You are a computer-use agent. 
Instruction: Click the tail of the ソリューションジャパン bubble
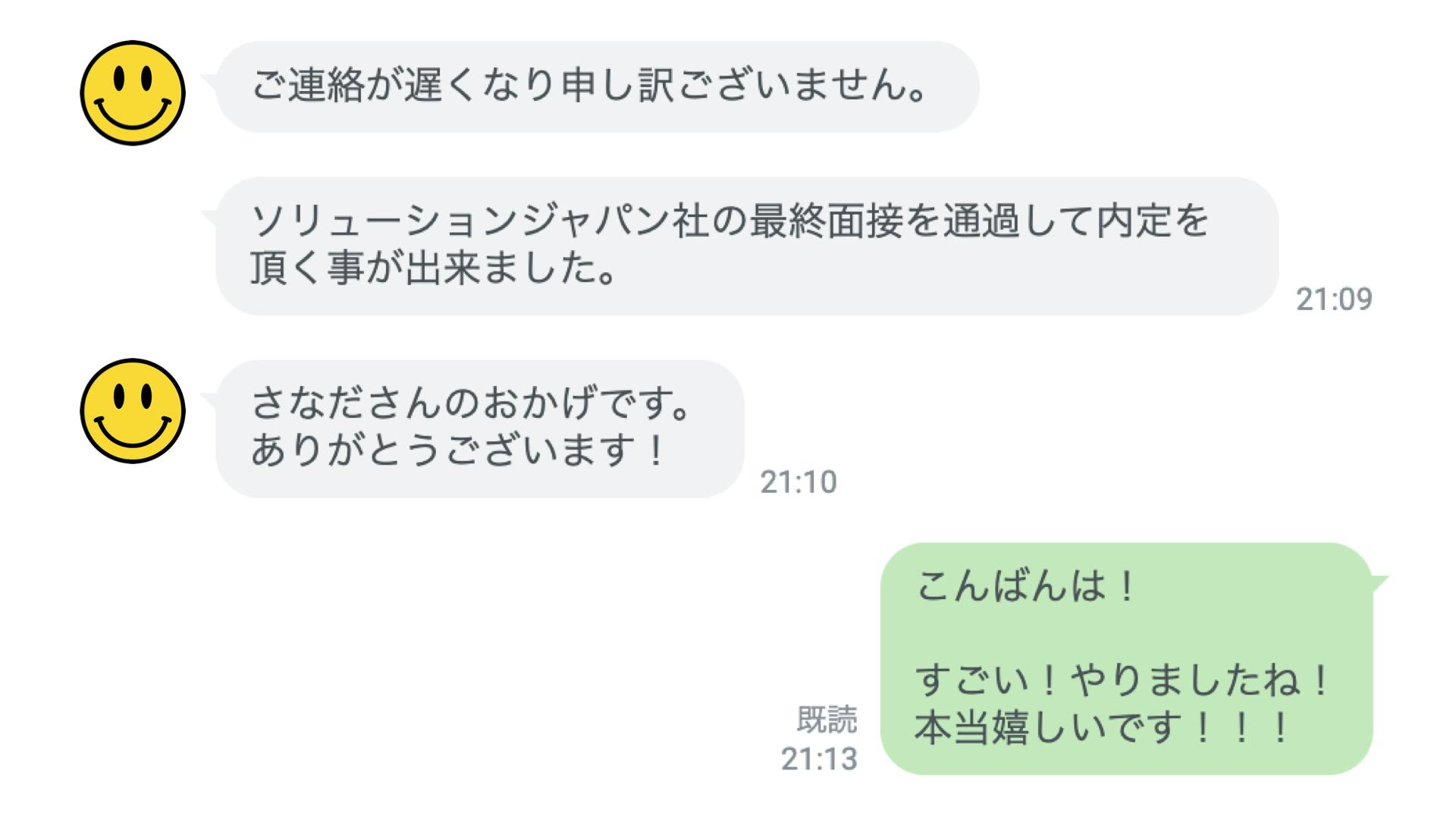click(x=209, y=217)
